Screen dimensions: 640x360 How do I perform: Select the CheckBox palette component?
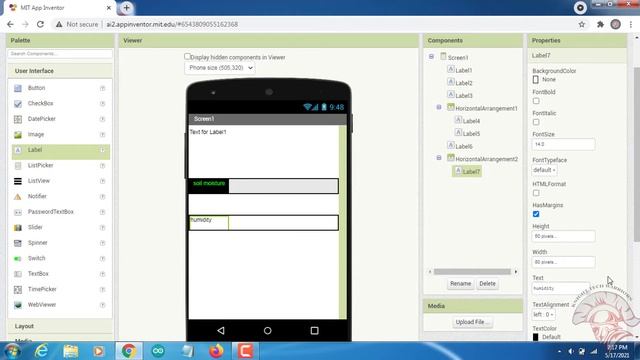pos(40,104)
